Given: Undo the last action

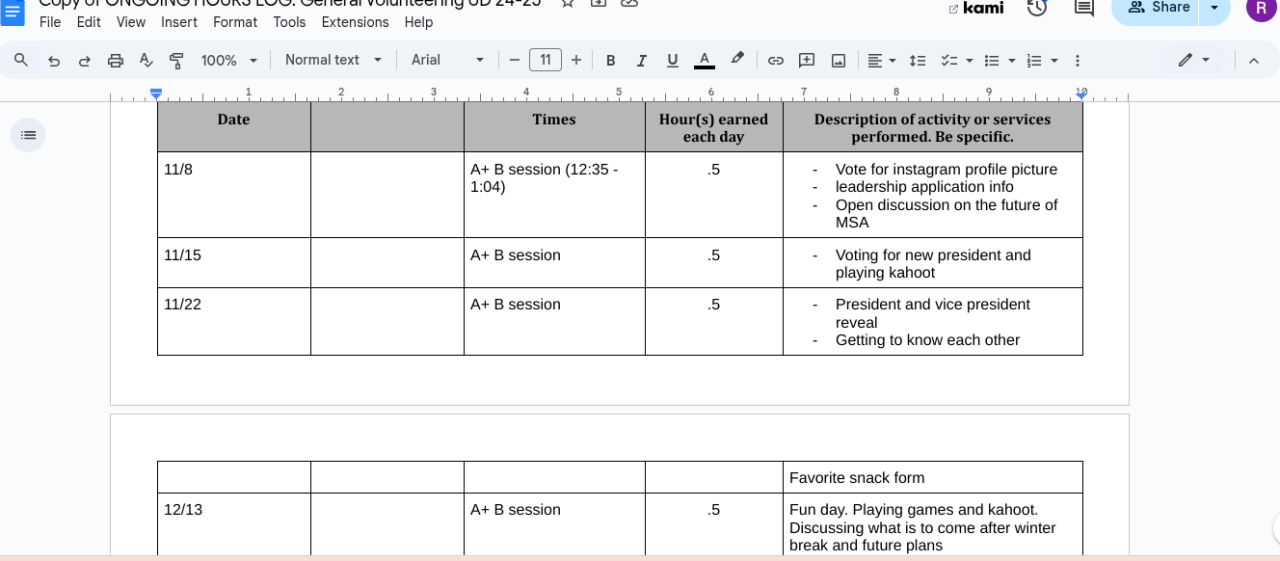Looking at the screenshot, I should coord(54,60).
